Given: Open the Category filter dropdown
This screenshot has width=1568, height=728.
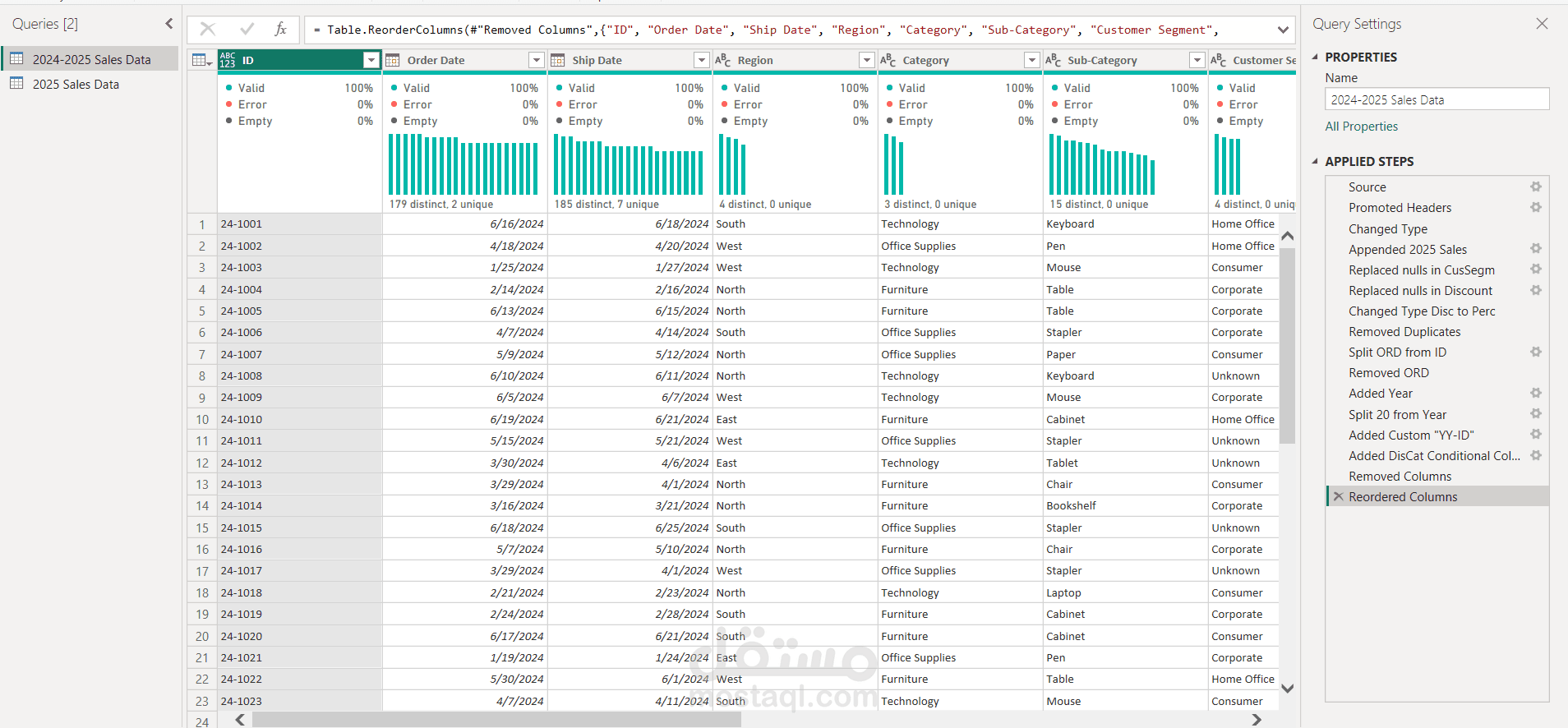Looking at the screenshot, I should pos(1032,60).
